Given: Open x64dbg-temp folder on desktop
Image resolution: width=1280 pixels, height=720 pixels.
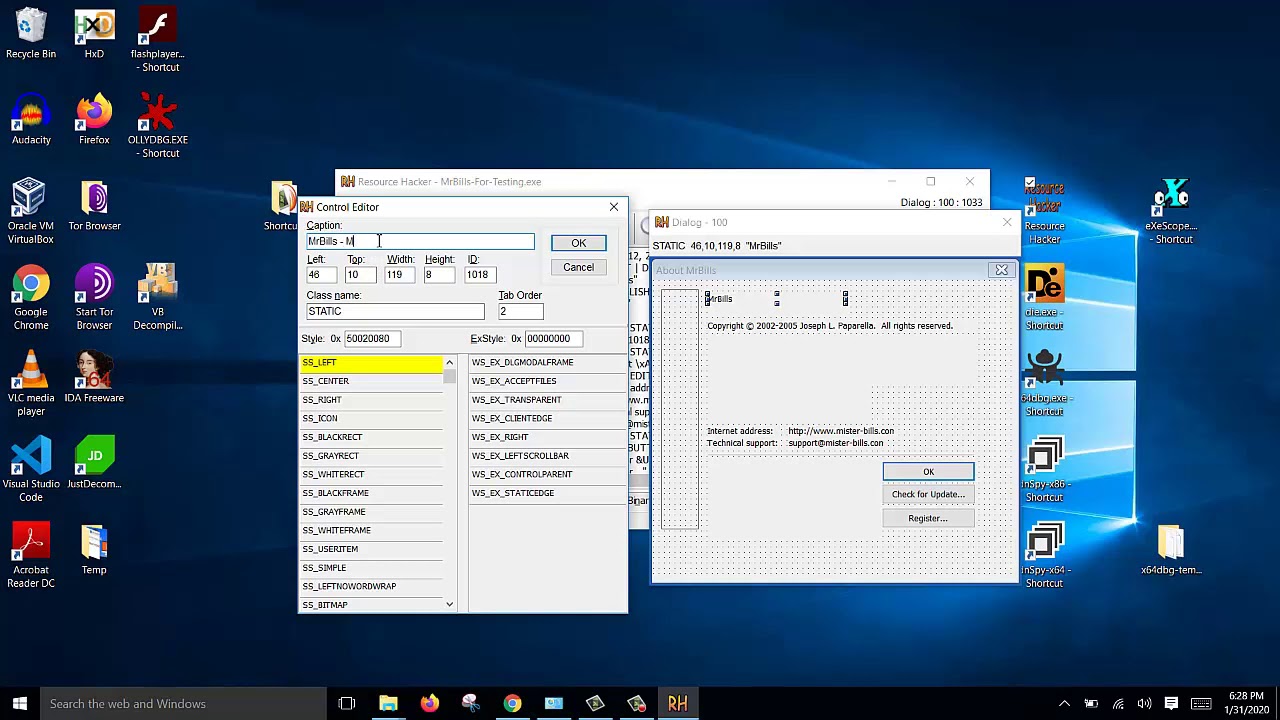Looking at the screenshot, I should [1170, 550].
